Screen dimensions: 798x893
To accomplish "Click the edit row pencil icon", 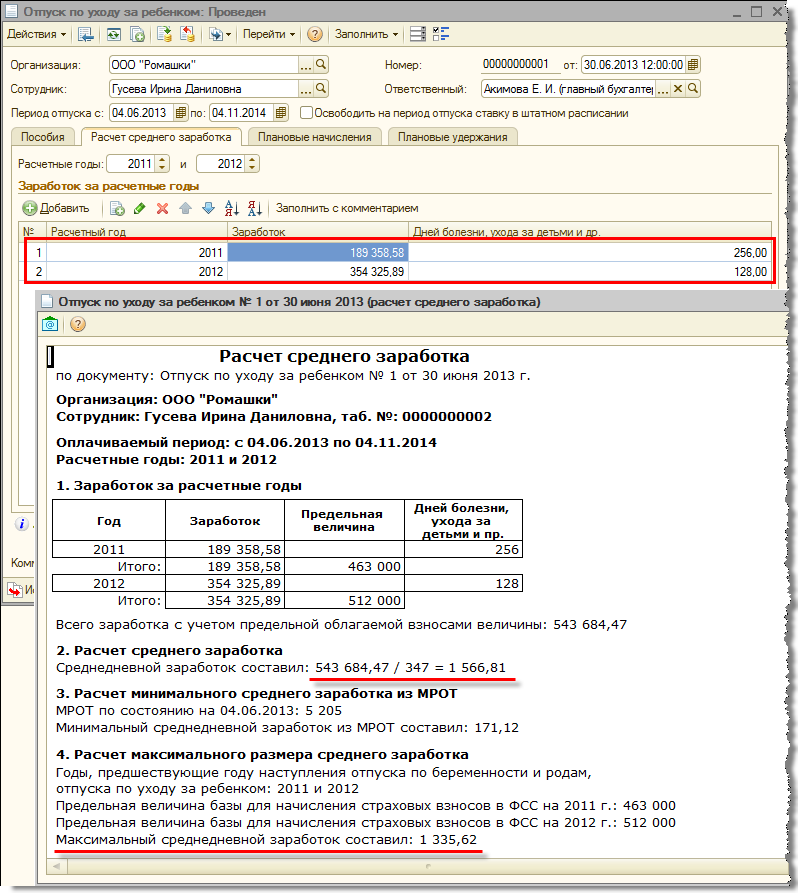I will (x=140, y=208).
